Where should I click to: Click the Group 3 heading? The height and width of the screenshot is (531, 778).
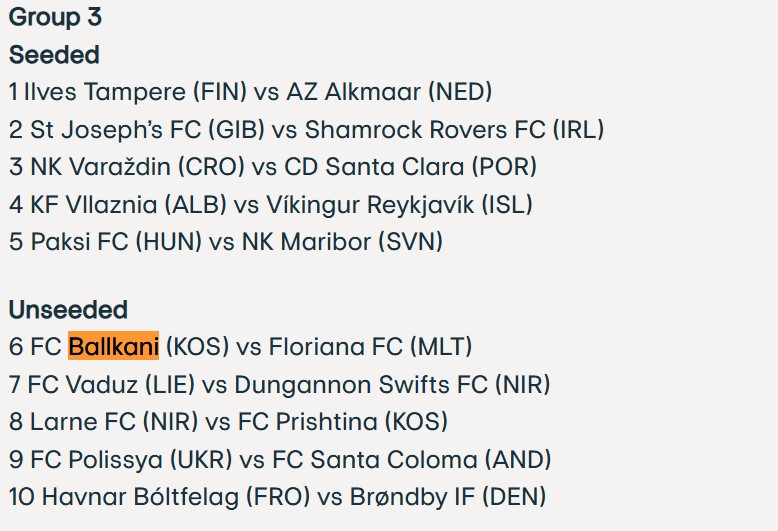pyautogui.click(x=55, y=17)
